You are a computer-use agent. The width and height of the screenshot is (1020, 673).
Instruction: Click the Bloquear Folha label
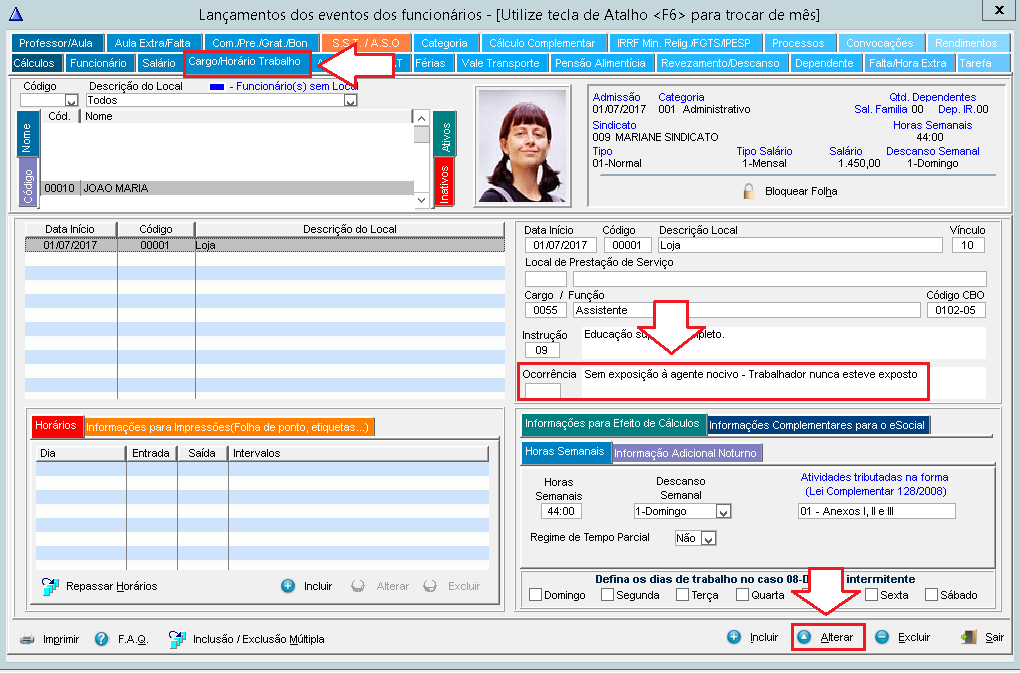[x=801, y=191]
